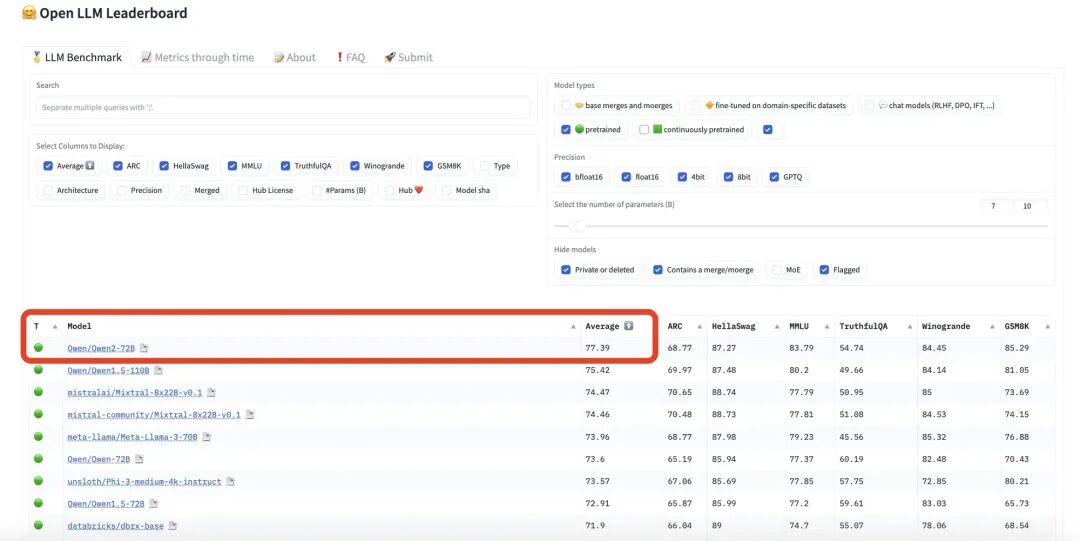Copy icon next to Qwen/Qwen2-72B
This screenshot has height=541, width=1080.
click(x=144, y=348)
